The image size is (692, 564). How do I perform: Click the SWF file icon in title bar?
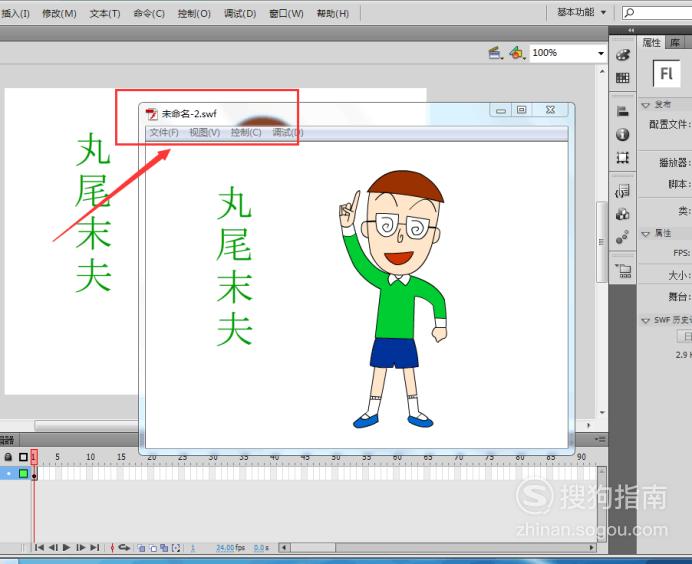[151, 114]
